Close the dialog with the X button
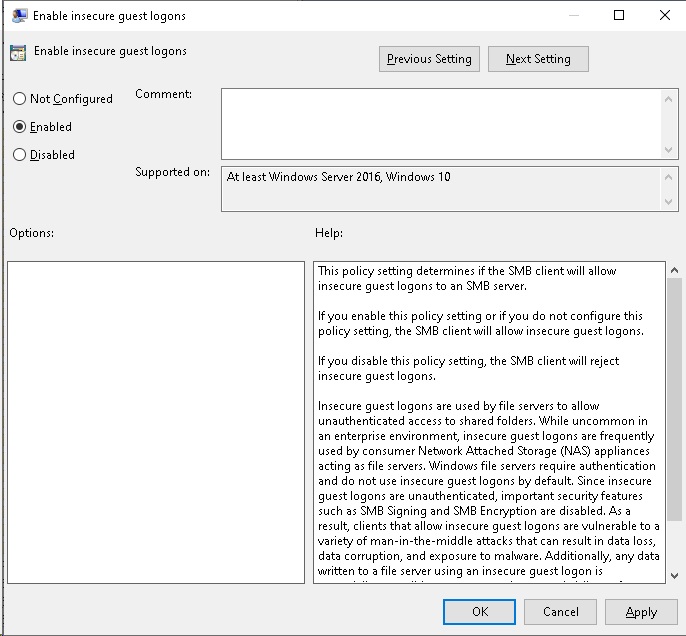This screenshot has height=636, width=686. [x=664, y=16]
